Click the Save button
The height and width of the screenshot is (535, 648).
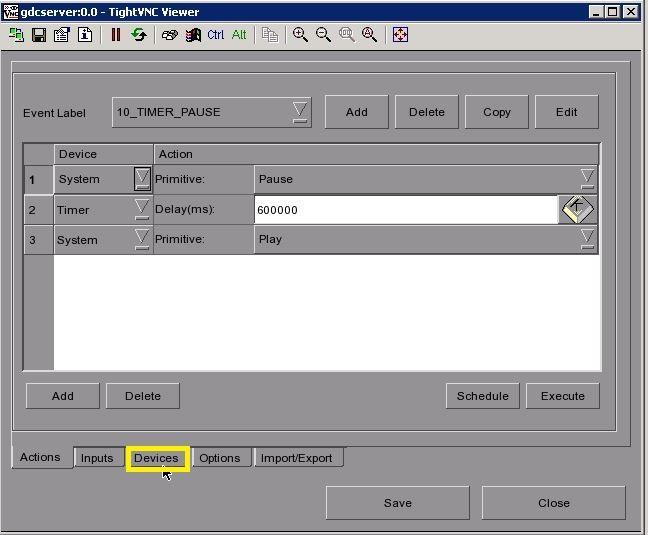coord(398,503)
